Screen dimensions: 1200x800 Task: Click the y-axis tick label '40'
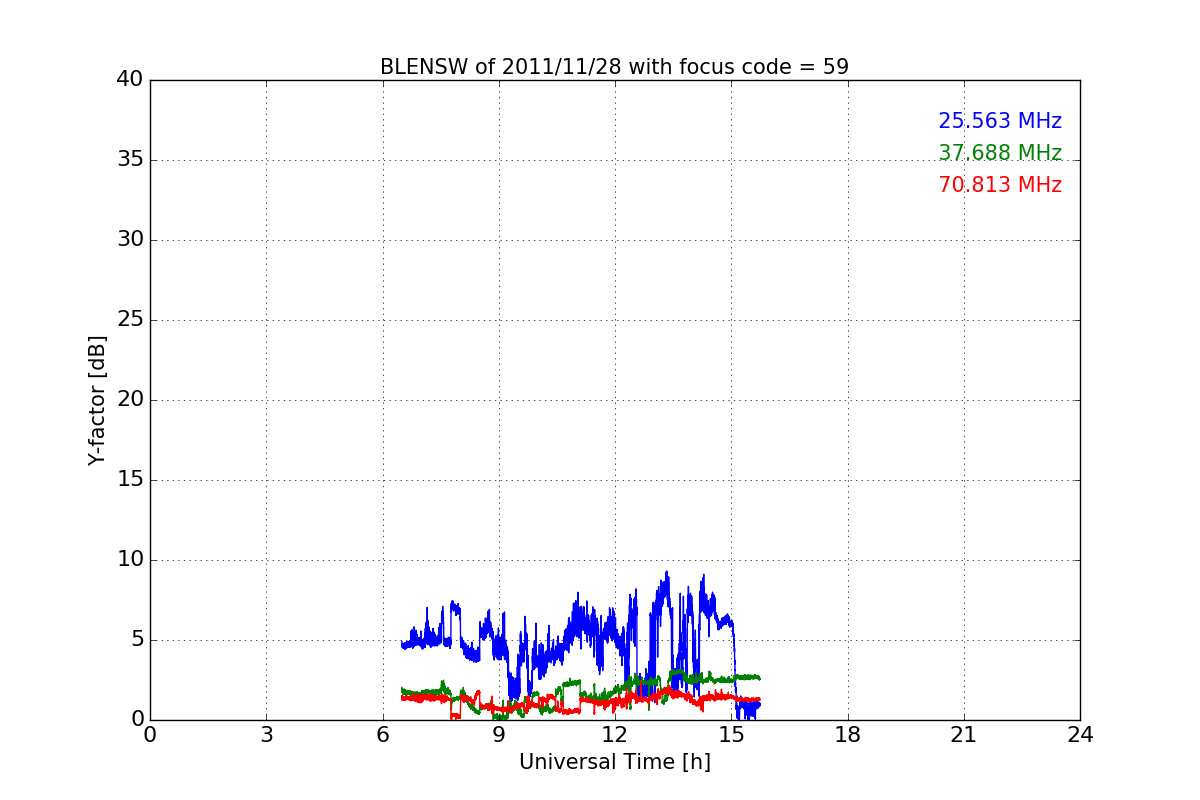[130, 80]
